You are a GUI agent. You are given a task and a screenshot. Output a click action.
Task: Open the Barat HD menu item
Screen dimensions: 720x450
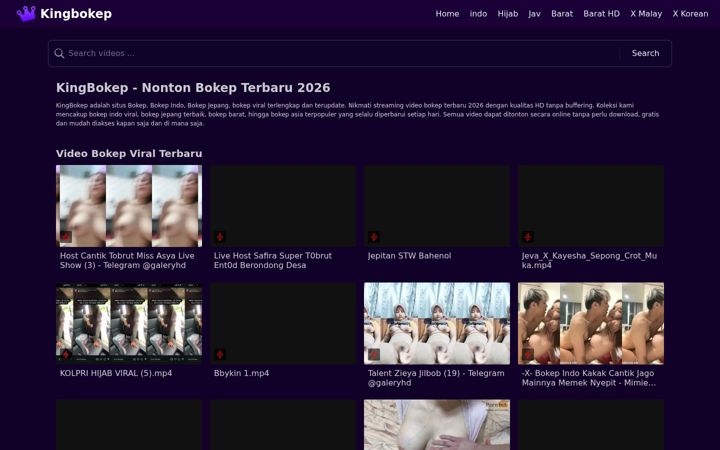(x=601, y=14)
